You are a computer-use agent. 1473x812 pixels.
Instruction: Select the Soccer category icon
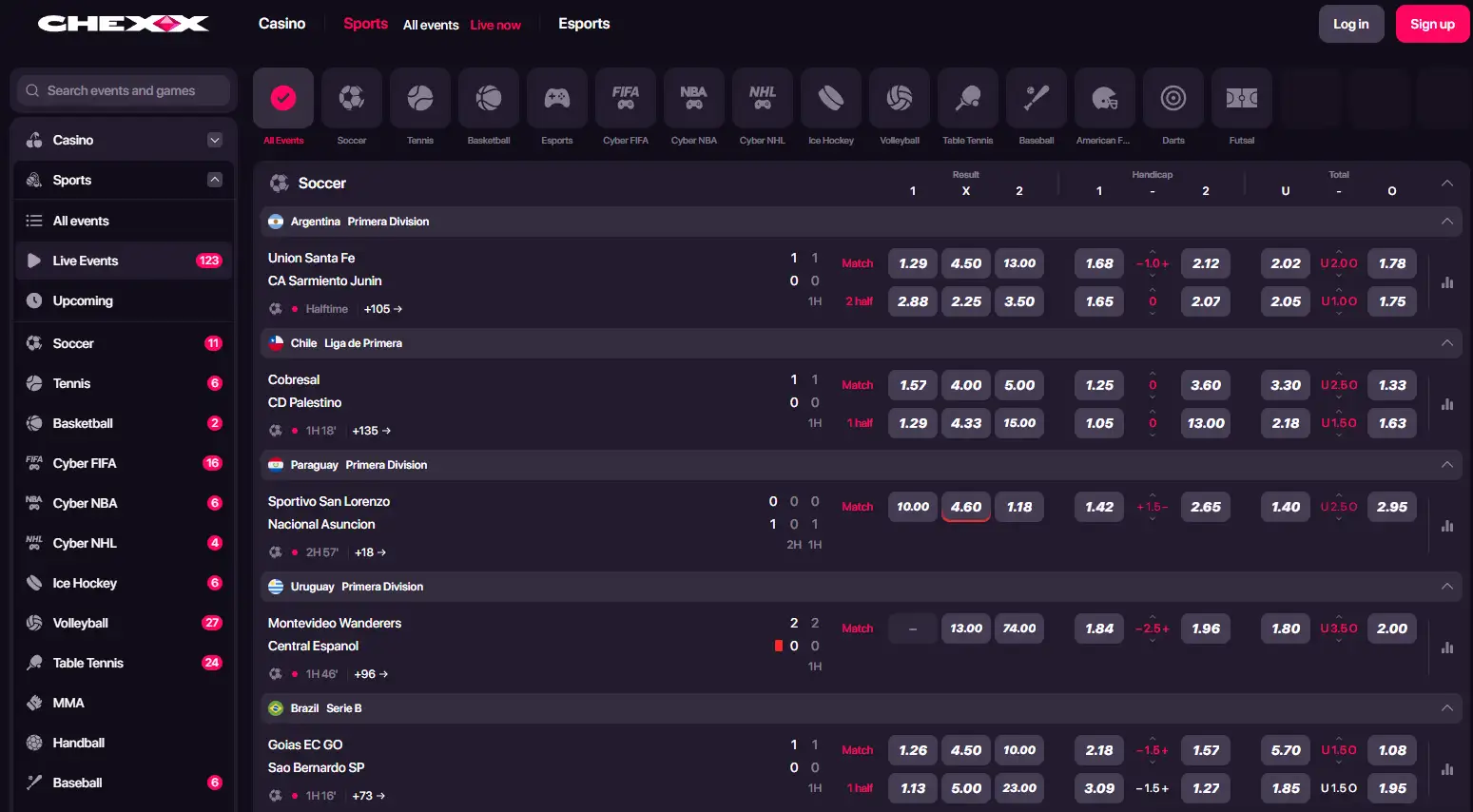352,98
